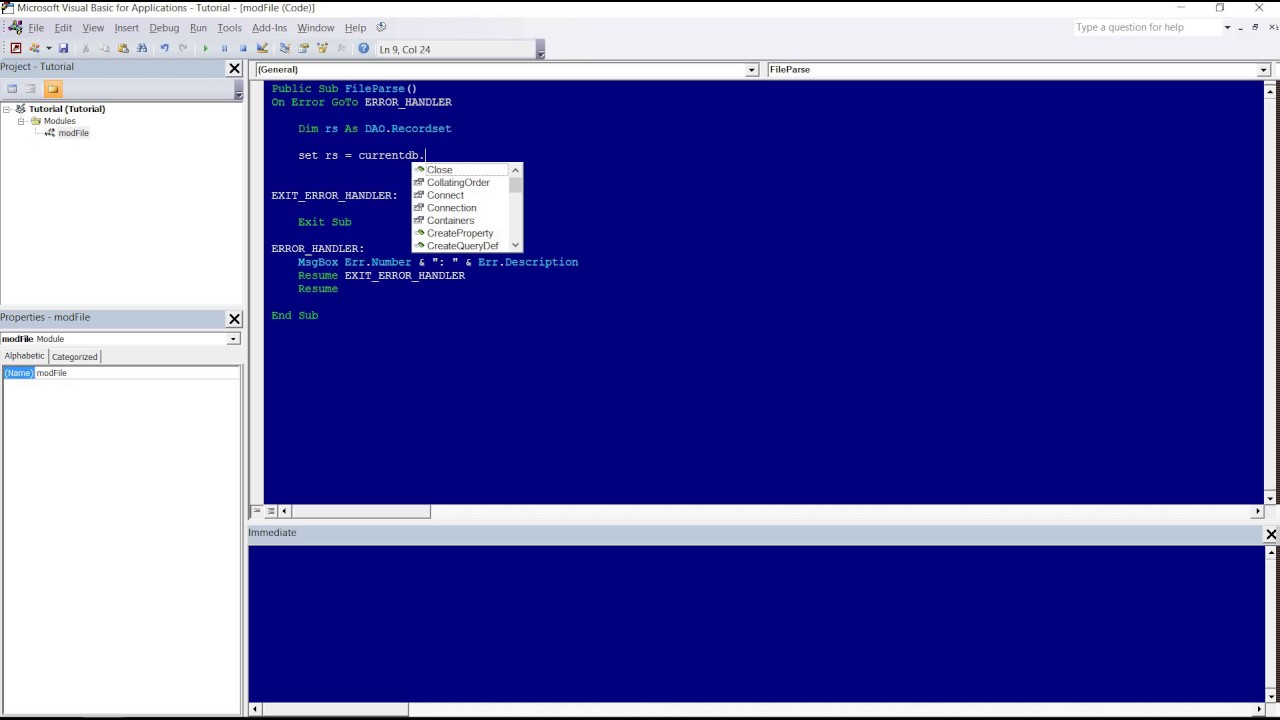Image resolution: width=1280 pixels, height=720 pixels.
Task: Click the Run Sub green play icon
Action: coord(205,48)
